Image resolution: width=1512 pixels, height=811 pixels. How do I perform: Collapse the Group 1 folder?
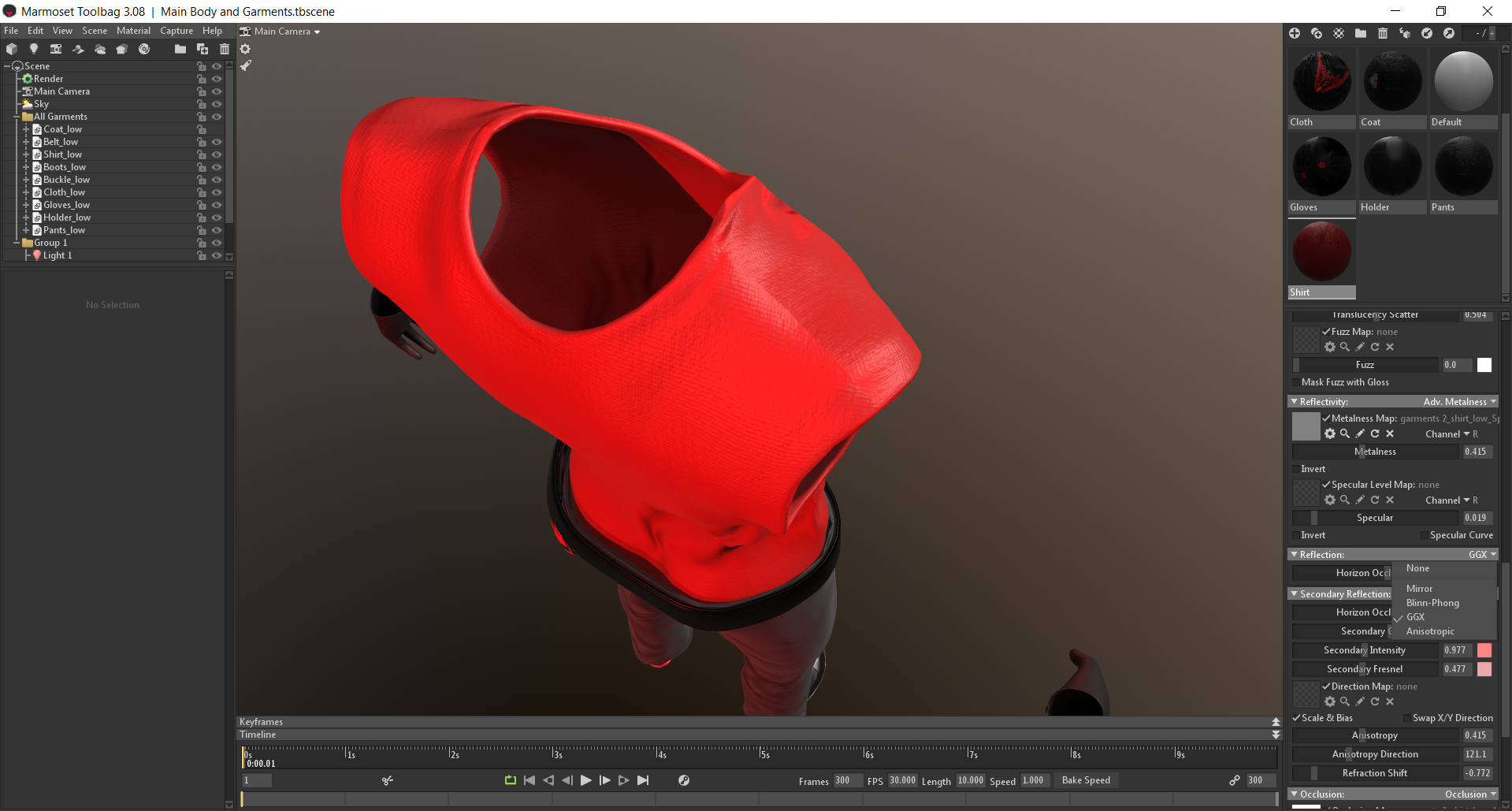click(17, 243)
